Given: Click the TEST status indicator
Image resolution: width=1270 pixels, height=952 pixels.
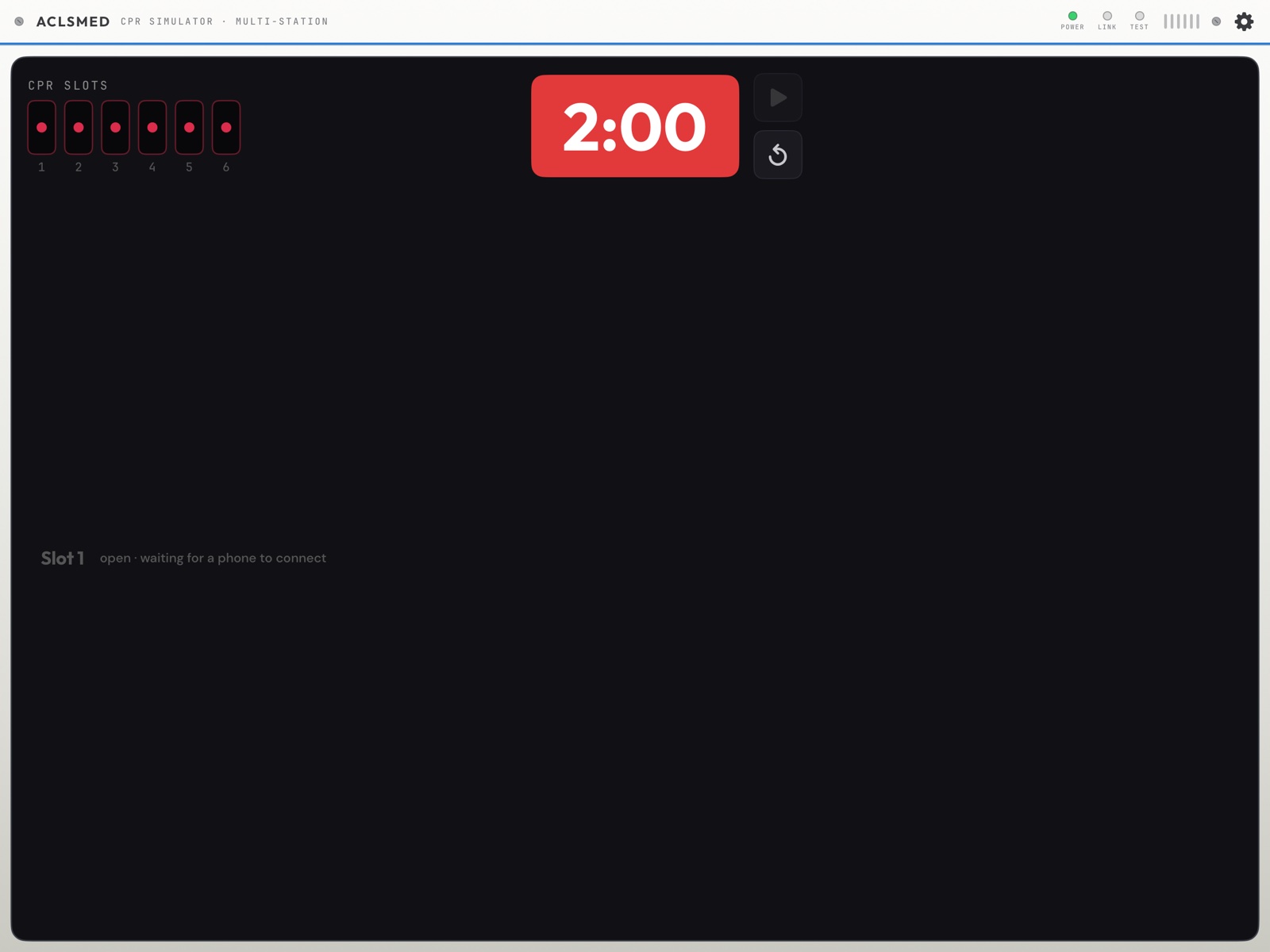Looking at the screenshot, I should 1139,21.
